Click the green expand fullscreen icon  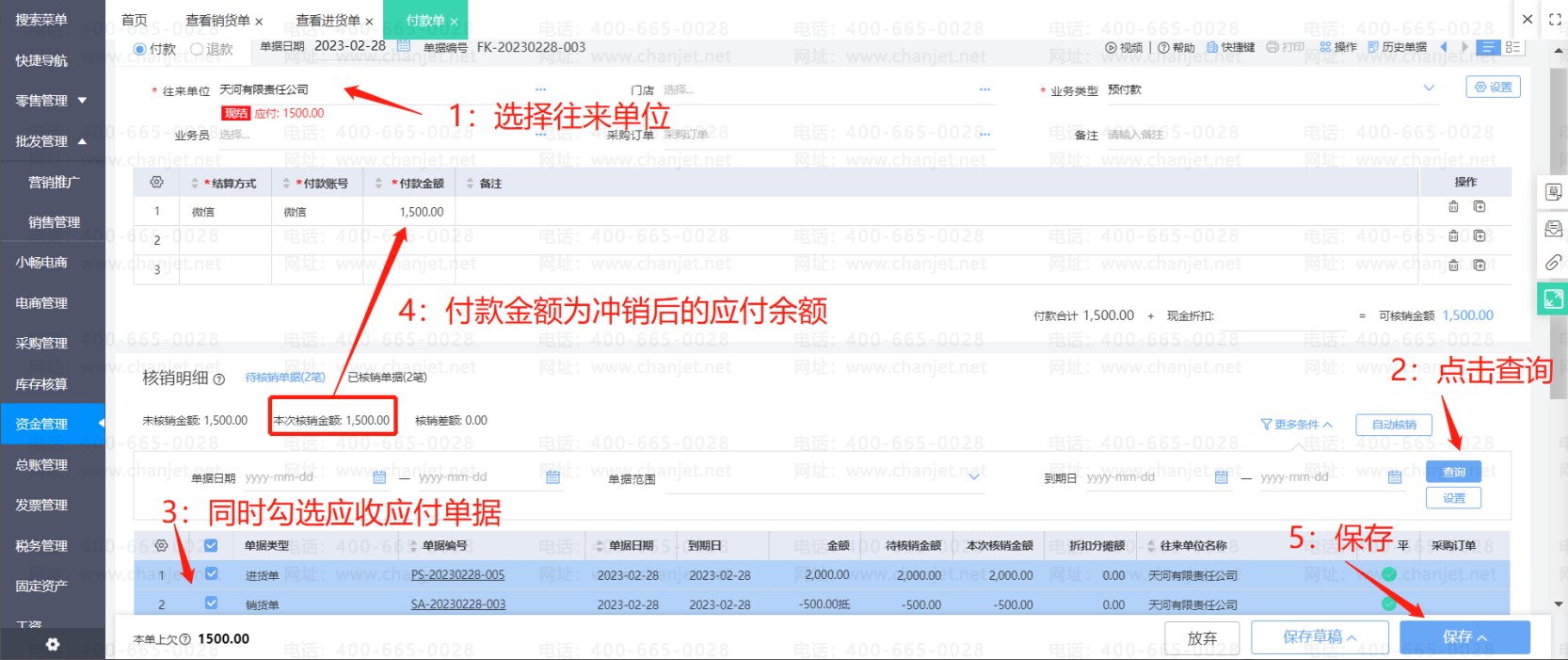(x=1553, y=298)
